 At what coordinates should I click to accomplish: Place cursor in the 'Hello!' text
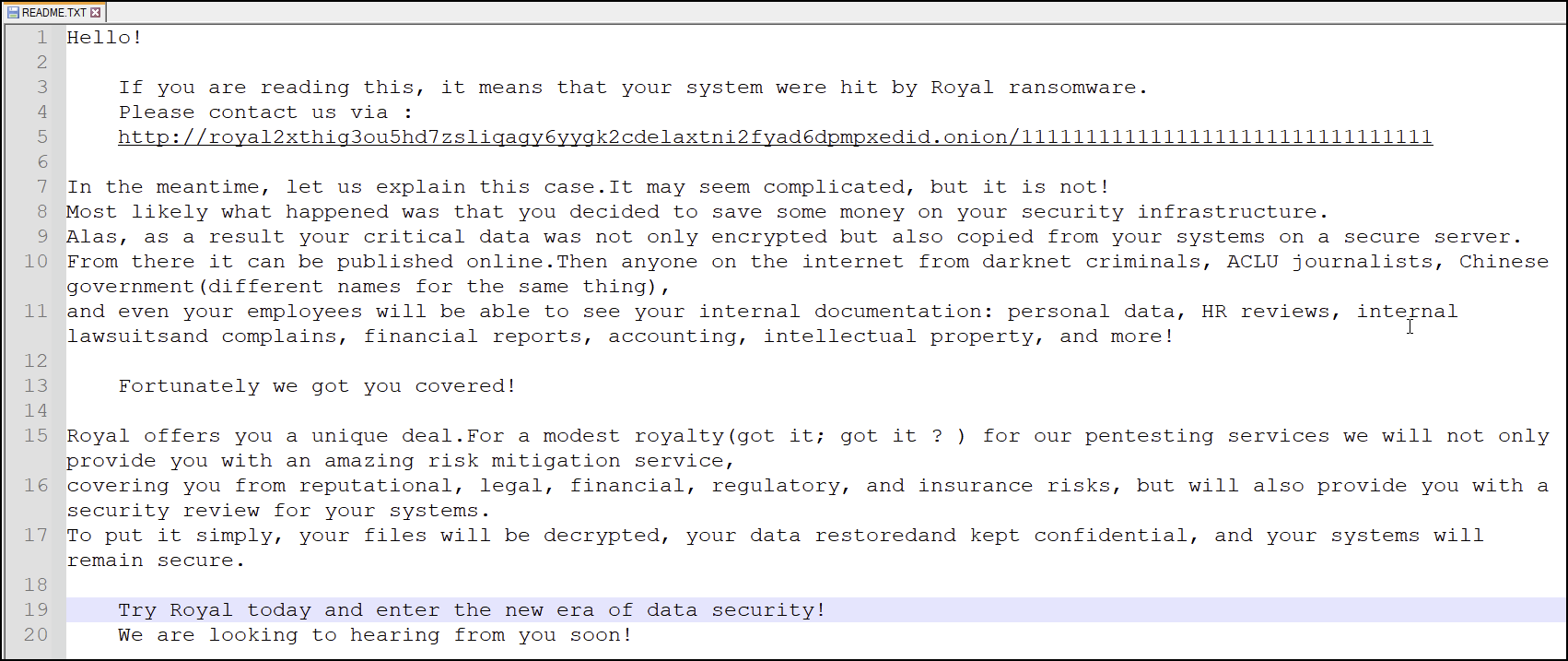[104, 38]
